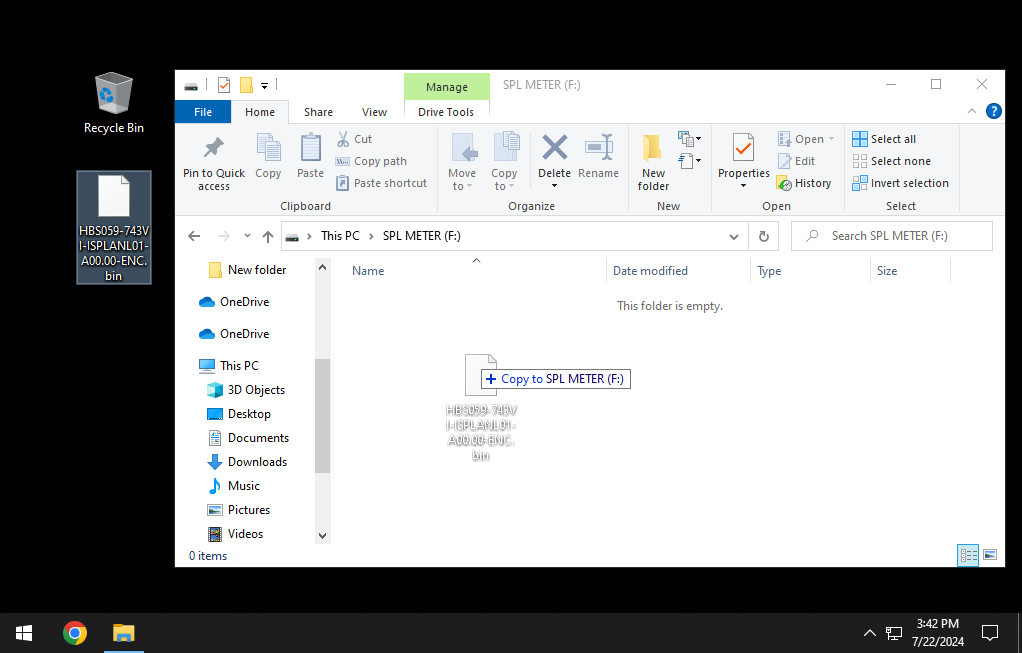
Task: Click the Rename icon in Organize group
Action: 598,149
